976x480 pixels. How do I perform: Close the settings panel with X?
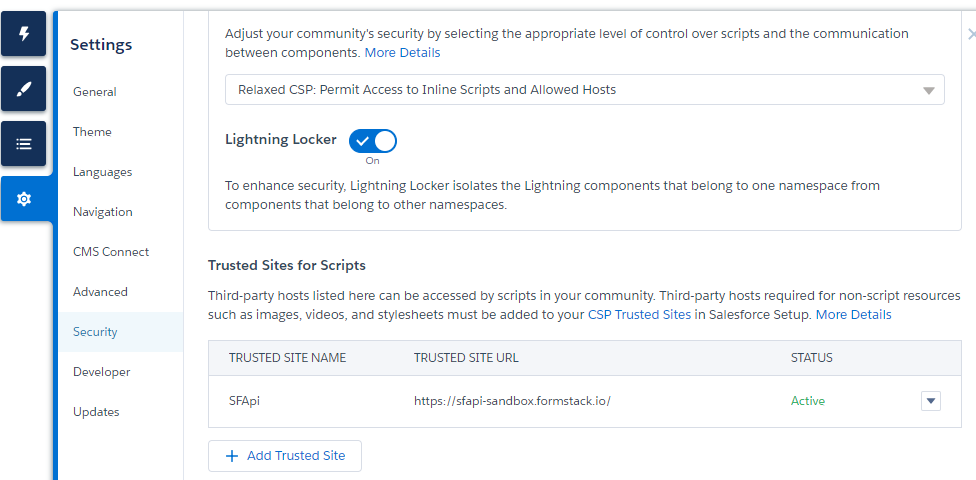971,34
